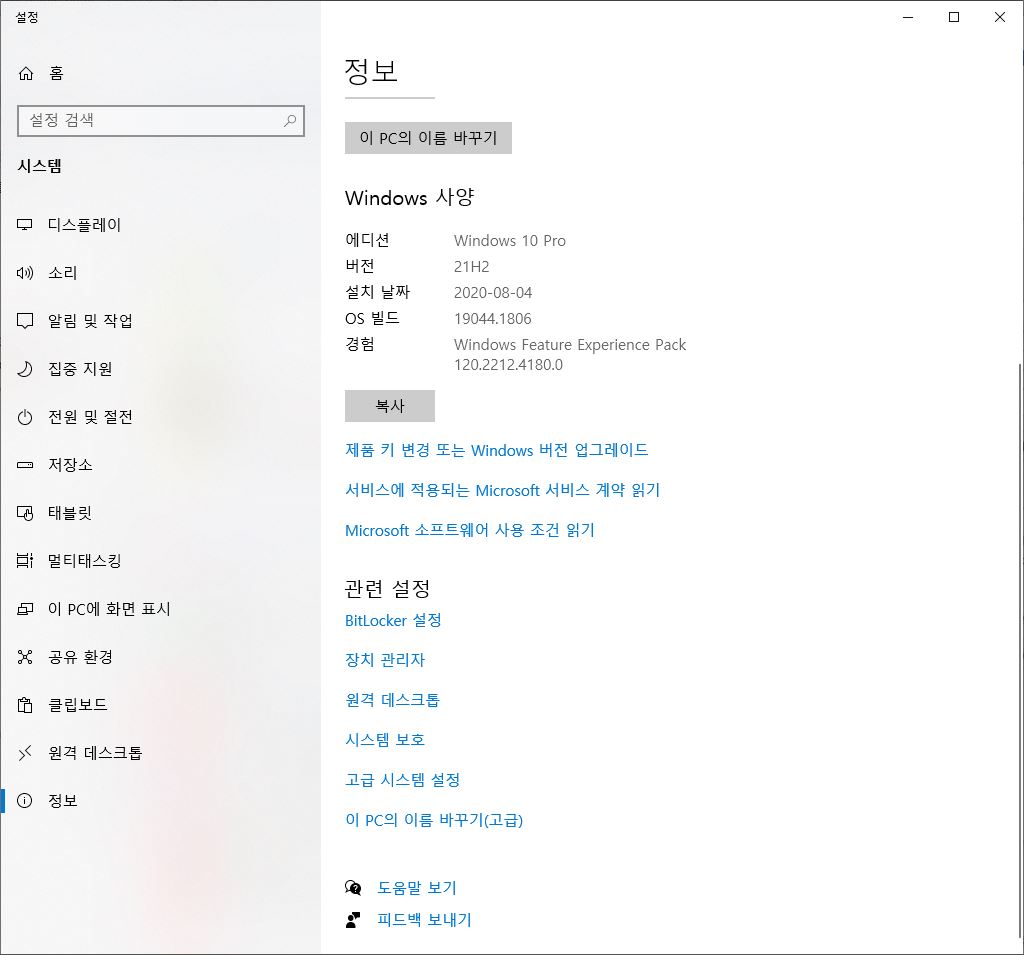Open 고급 시스템 설정 link
The image size is (1024, 955).
point(402,779)
